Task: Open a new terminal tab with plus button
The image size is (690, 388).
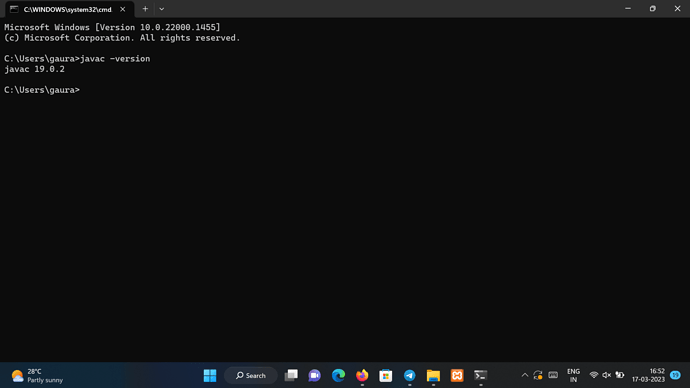Action: tap(145, 9)
